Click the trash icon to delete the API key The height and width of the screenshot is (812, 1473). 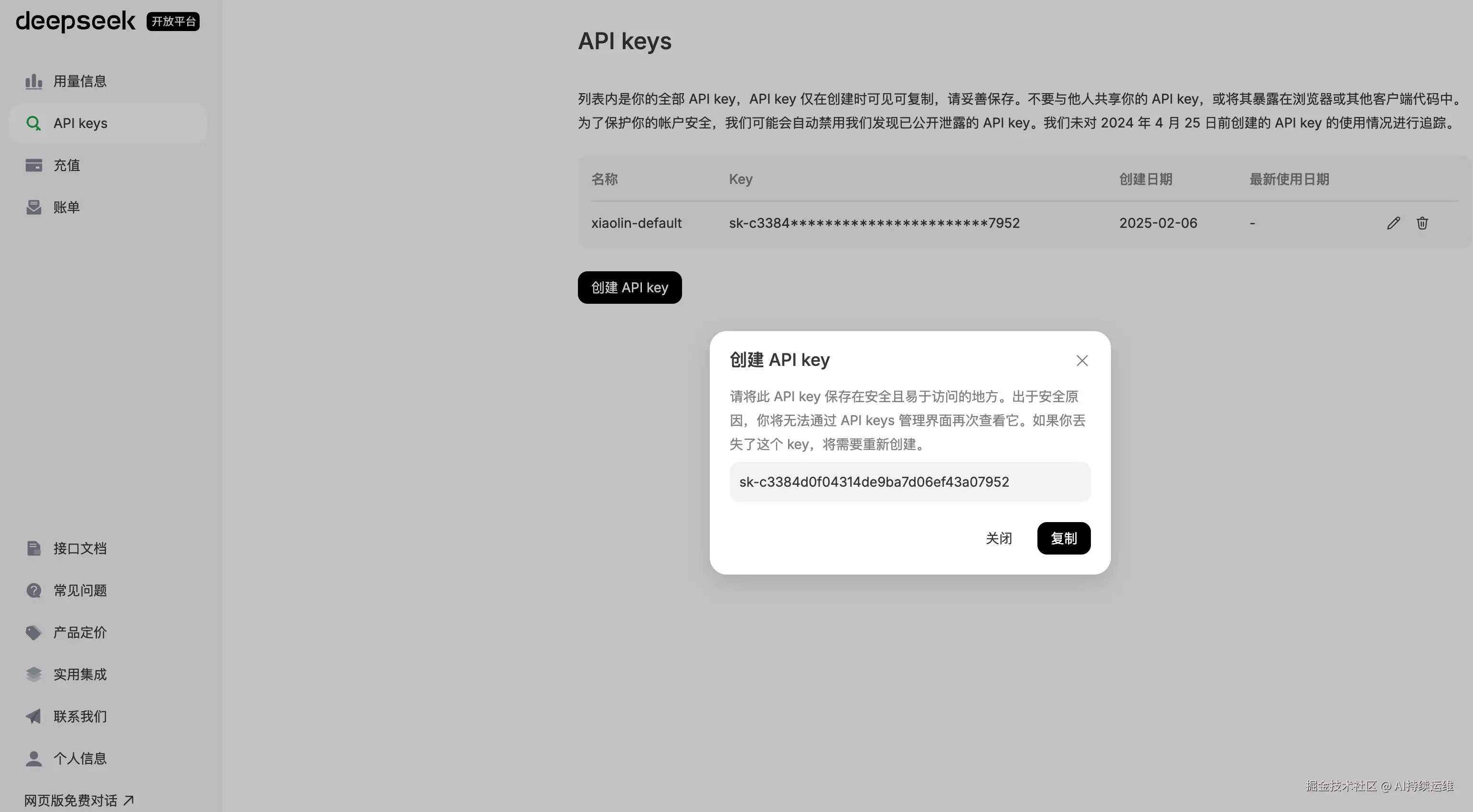(x=1423, y=223)
